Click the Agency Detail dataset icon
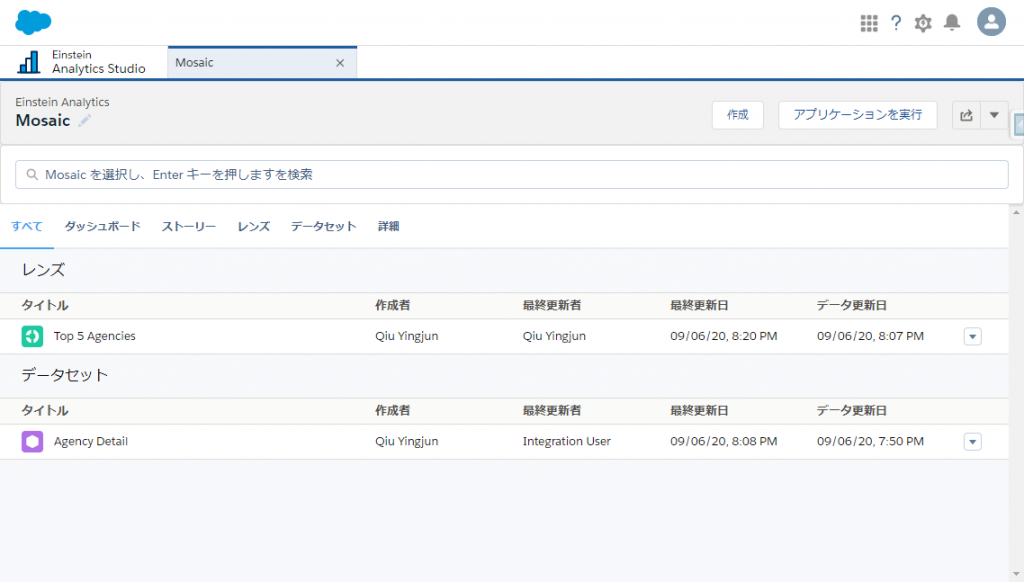 click(32, 442)
